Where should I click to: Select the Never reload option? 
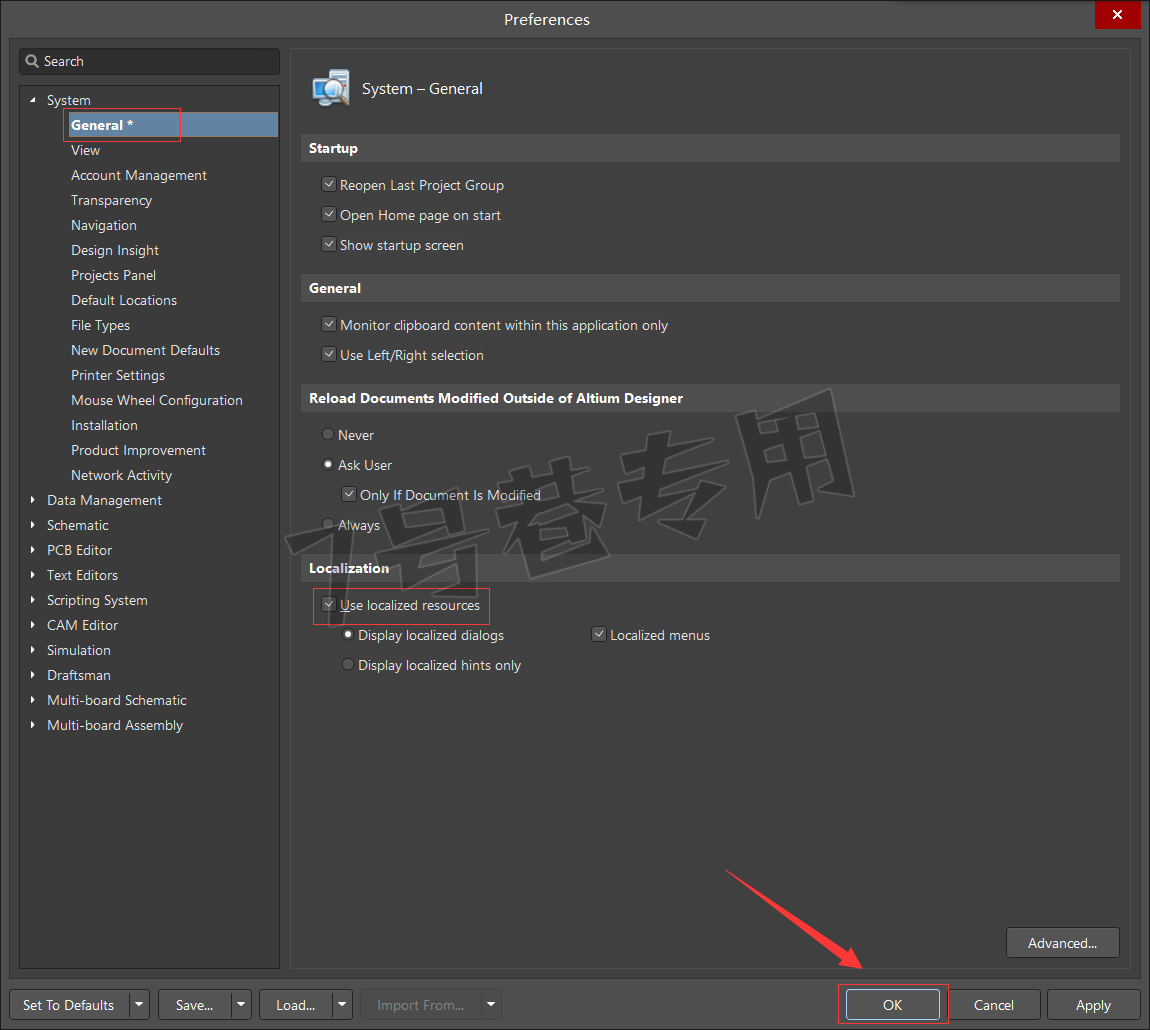coord(328,435)
